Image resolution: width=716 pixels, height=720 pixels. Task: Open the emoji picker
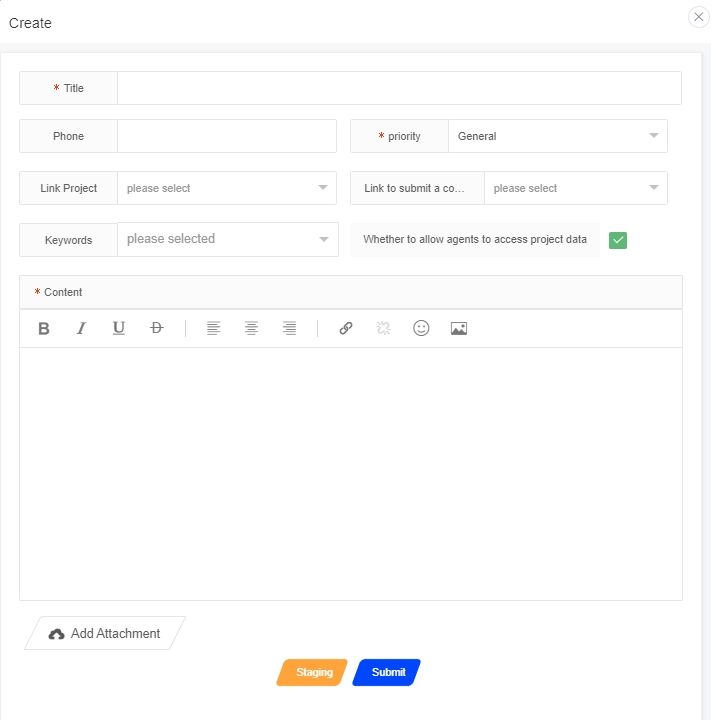pos(421,328)
